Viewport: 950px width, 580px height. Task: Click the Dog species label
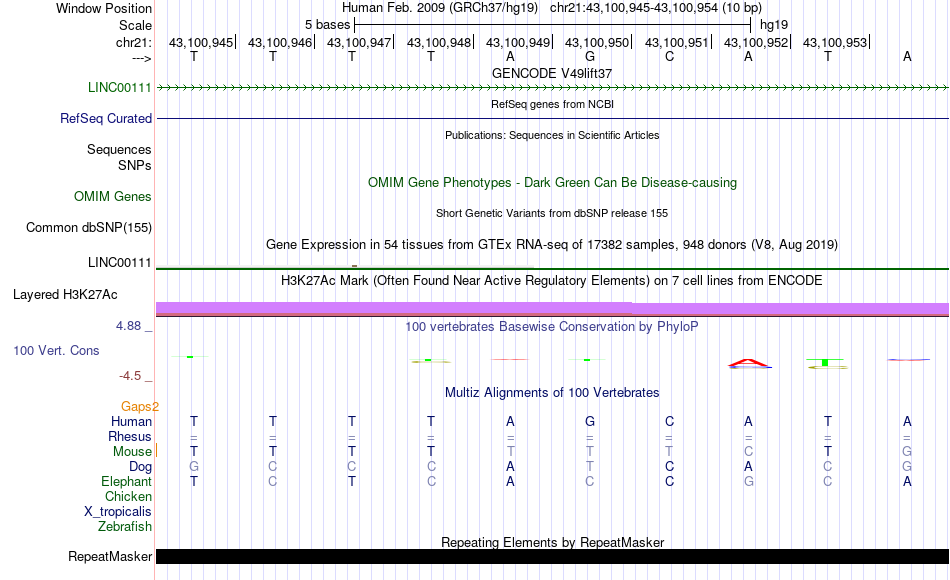click(x=140, y=467)
